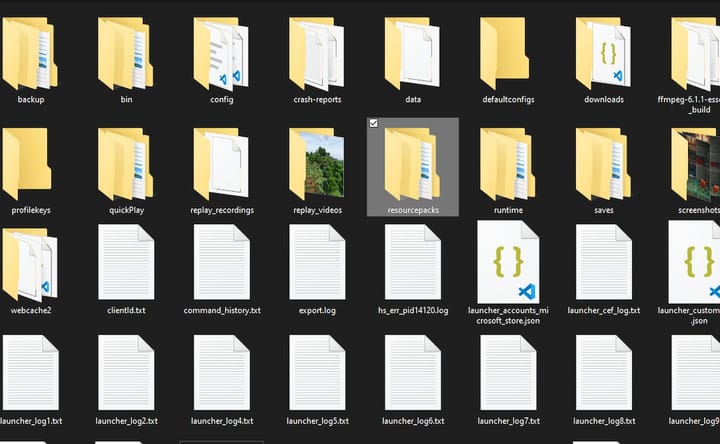Select the runtime folder
Image resolution: width=720 pixels, height=444 pixels.
pos(508,163)
